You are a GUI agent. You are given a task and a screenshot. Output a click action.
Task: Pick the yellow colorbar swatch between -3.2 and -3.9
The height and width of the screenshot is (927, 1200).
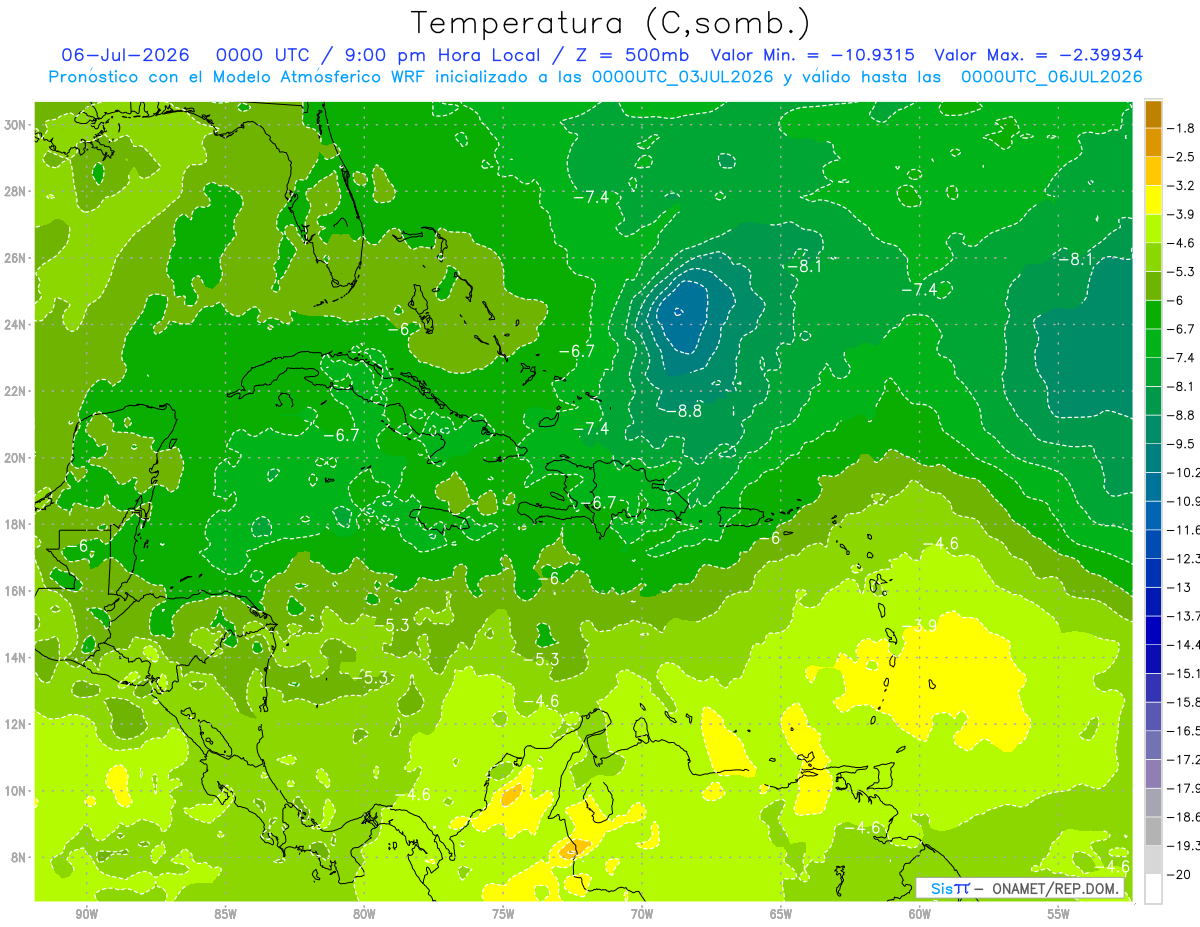[x=1153, y=200]
